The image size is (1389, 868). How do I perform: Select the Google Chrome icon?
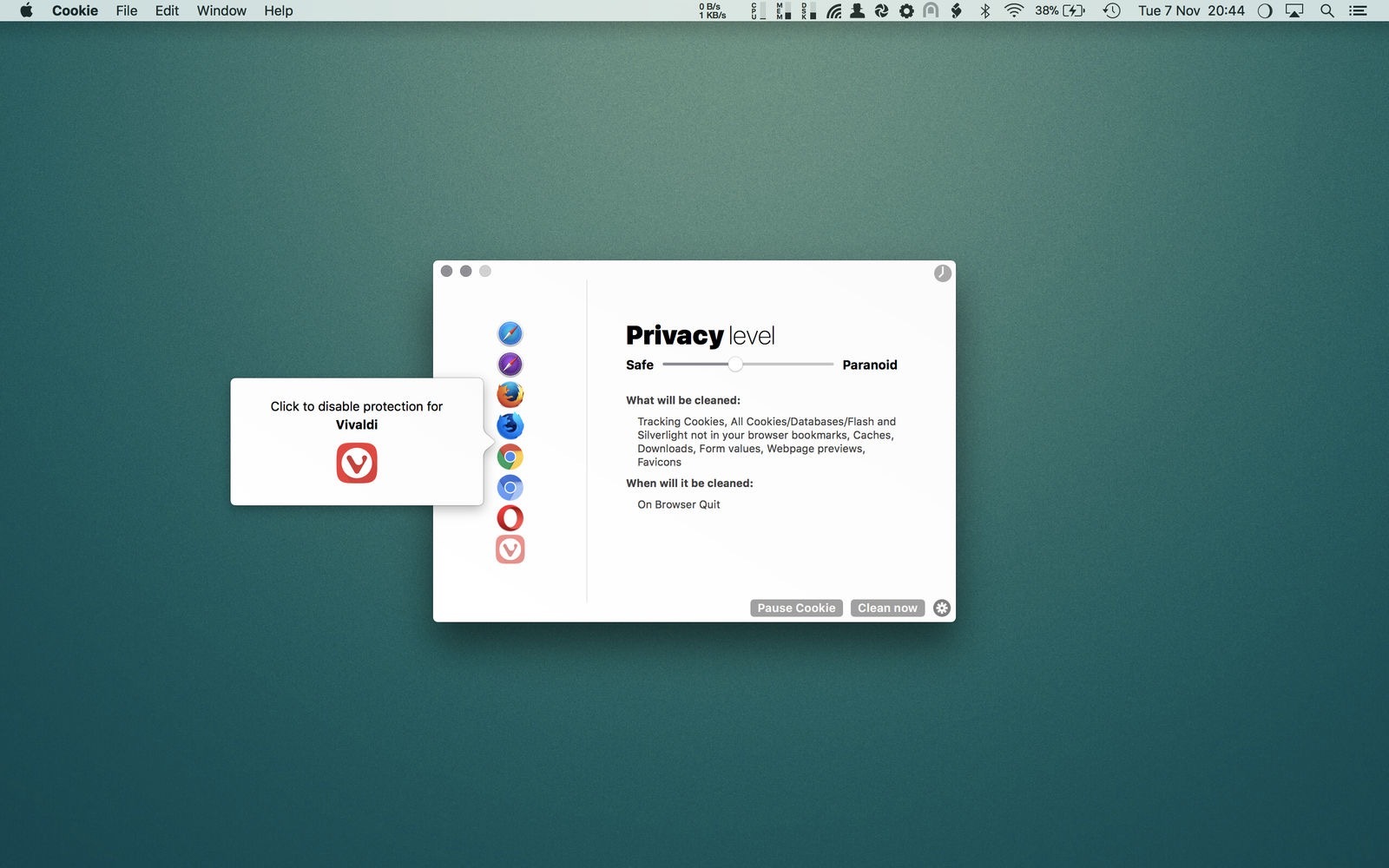coord(510,457)
